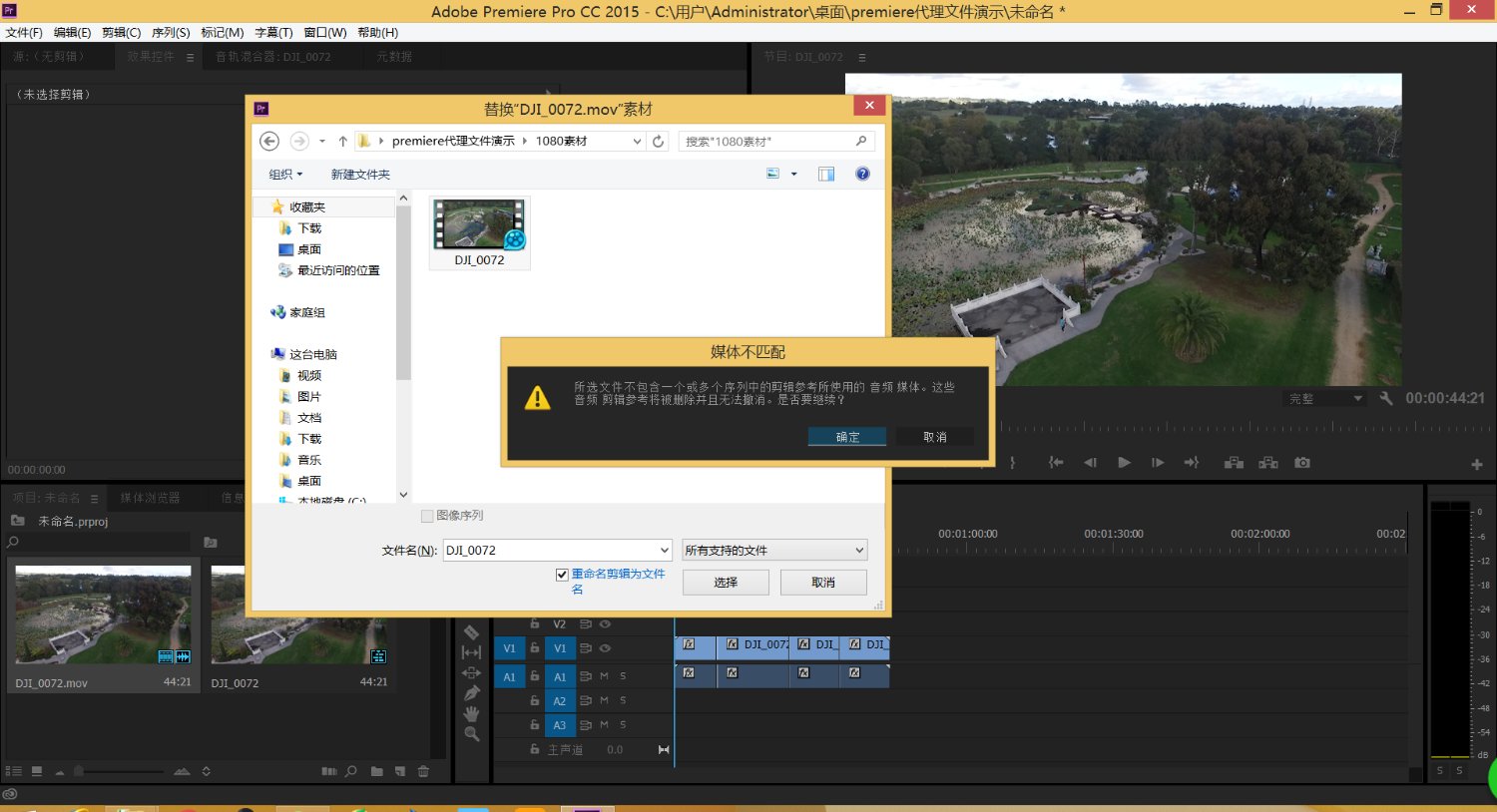Toggle V1 track output eye
1497x812 pixels.
pos(605,648)
